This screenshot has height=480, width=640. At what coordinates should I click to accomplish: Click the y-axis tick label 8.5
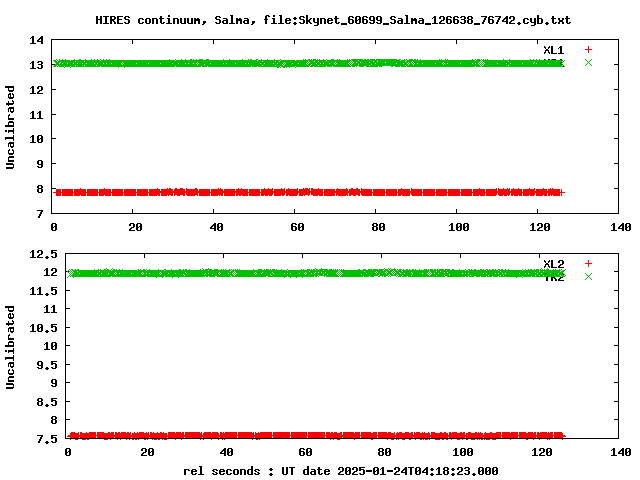pyautogui.click(x=47, y=402)
